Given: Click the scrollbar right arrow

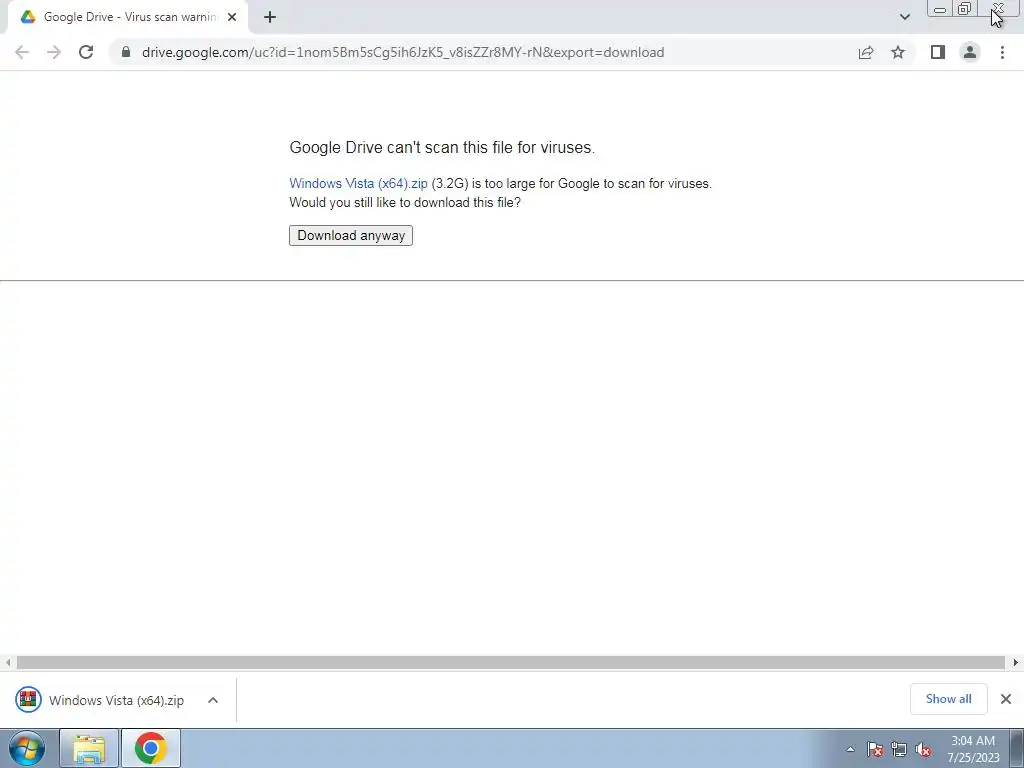Looking at the screenshot, I should pos(1015,663).
